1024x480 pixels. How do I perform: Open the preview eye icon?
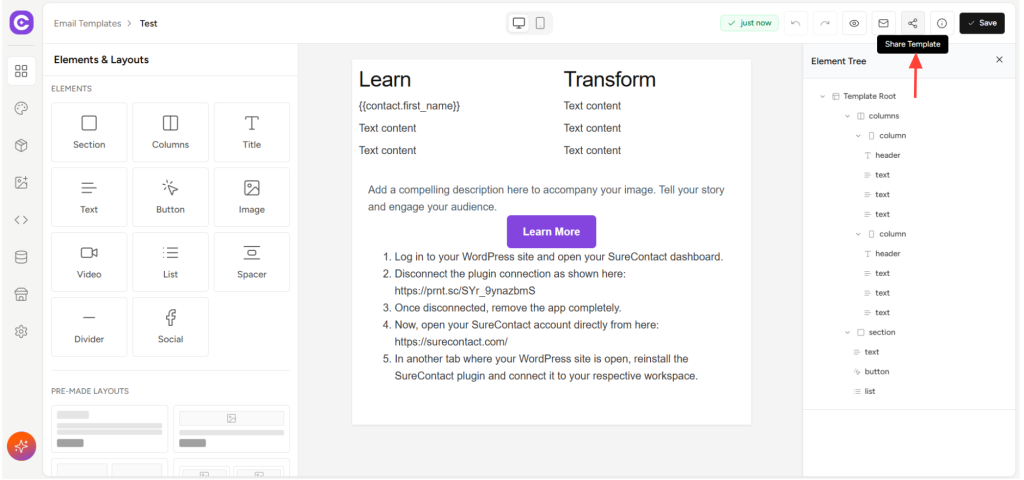854,23
